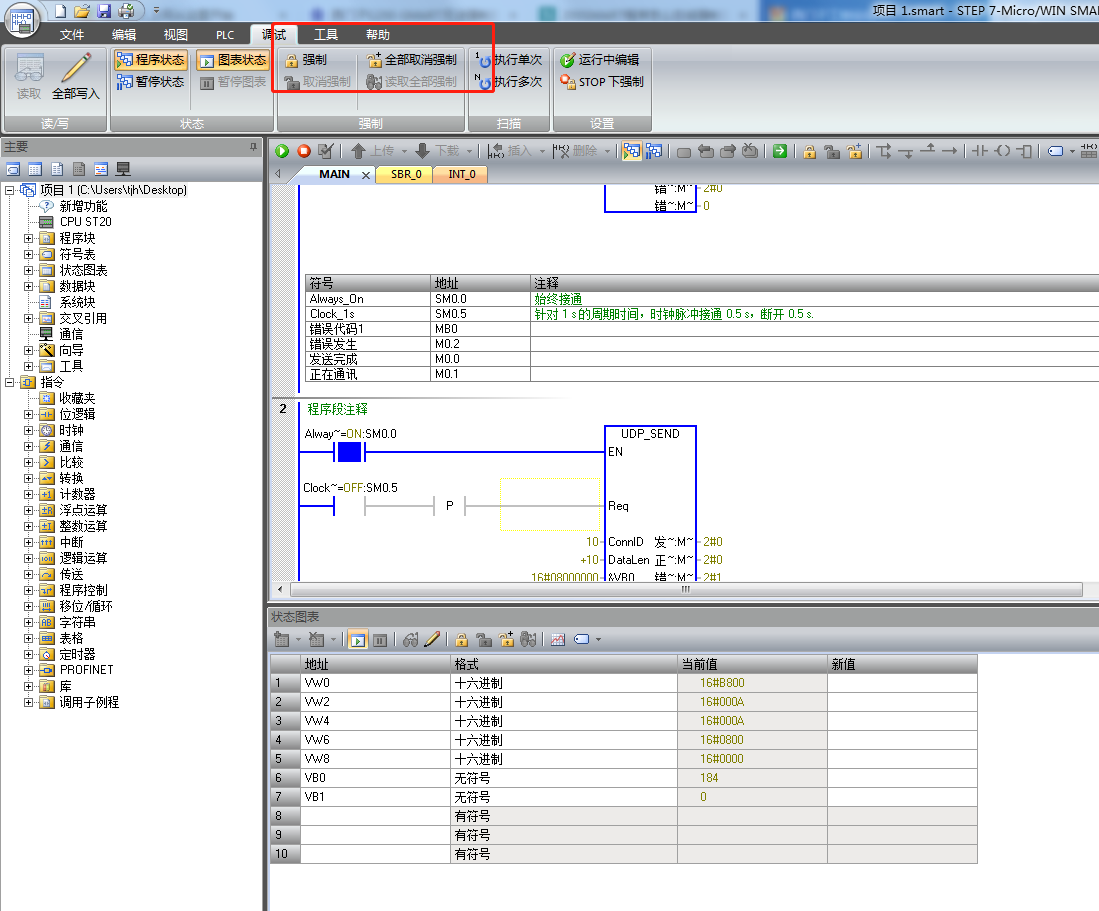
Task: Click the new value cell for VW0
Action: pos(901,683)
